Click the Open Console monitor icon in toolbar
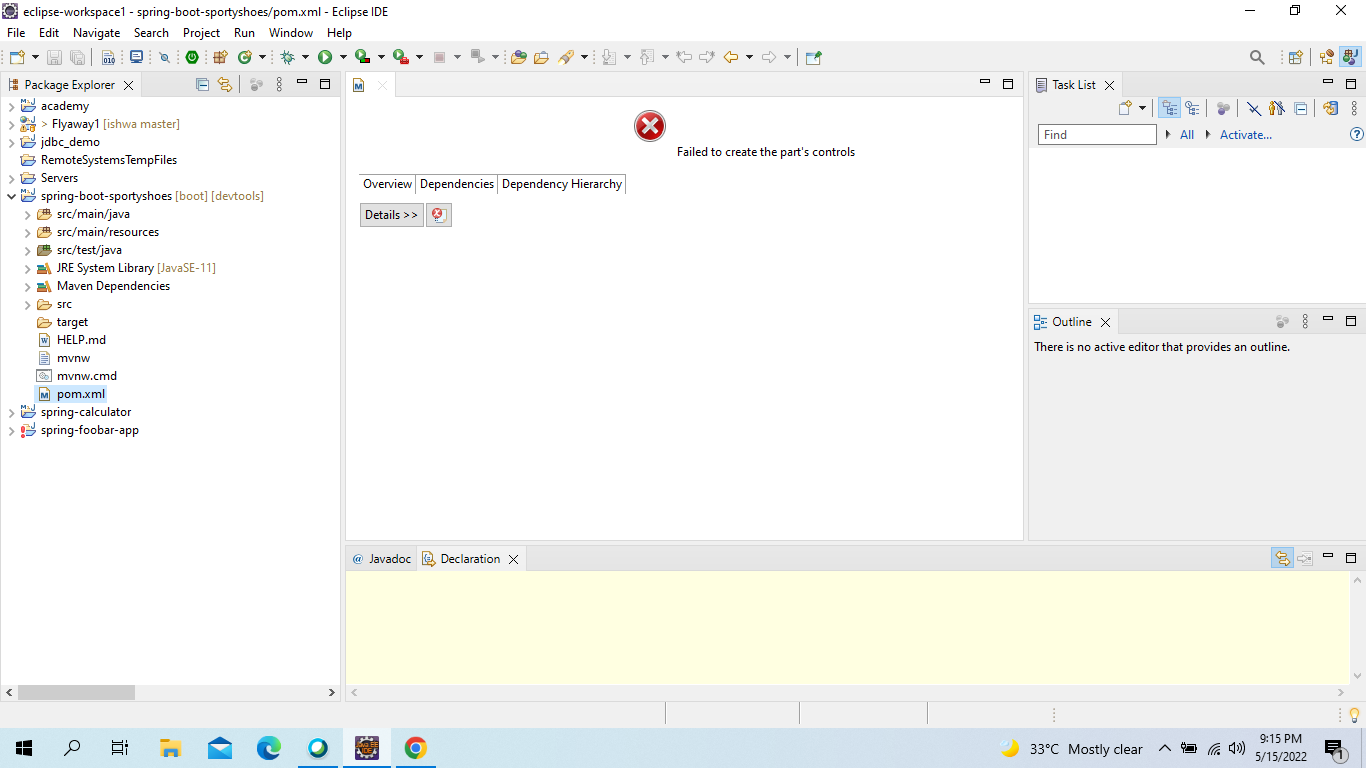 136,57
